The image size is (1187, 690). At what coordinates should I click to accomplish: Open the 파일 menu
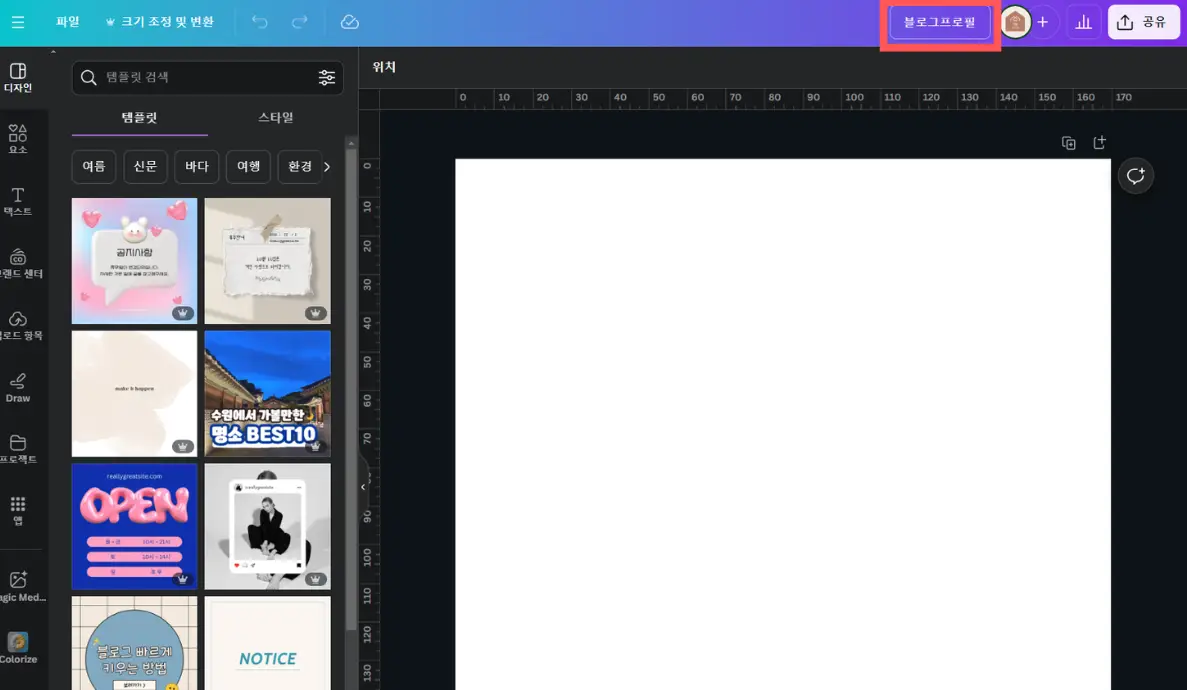(x=67, y=22)
